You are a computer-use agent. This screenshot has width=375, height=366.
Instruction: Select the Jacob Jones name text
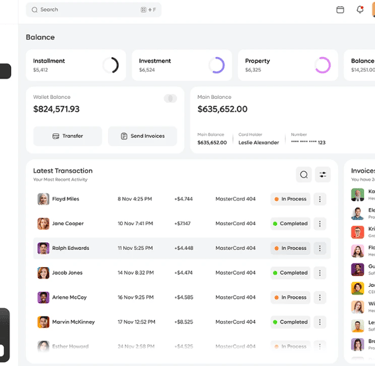67,273
